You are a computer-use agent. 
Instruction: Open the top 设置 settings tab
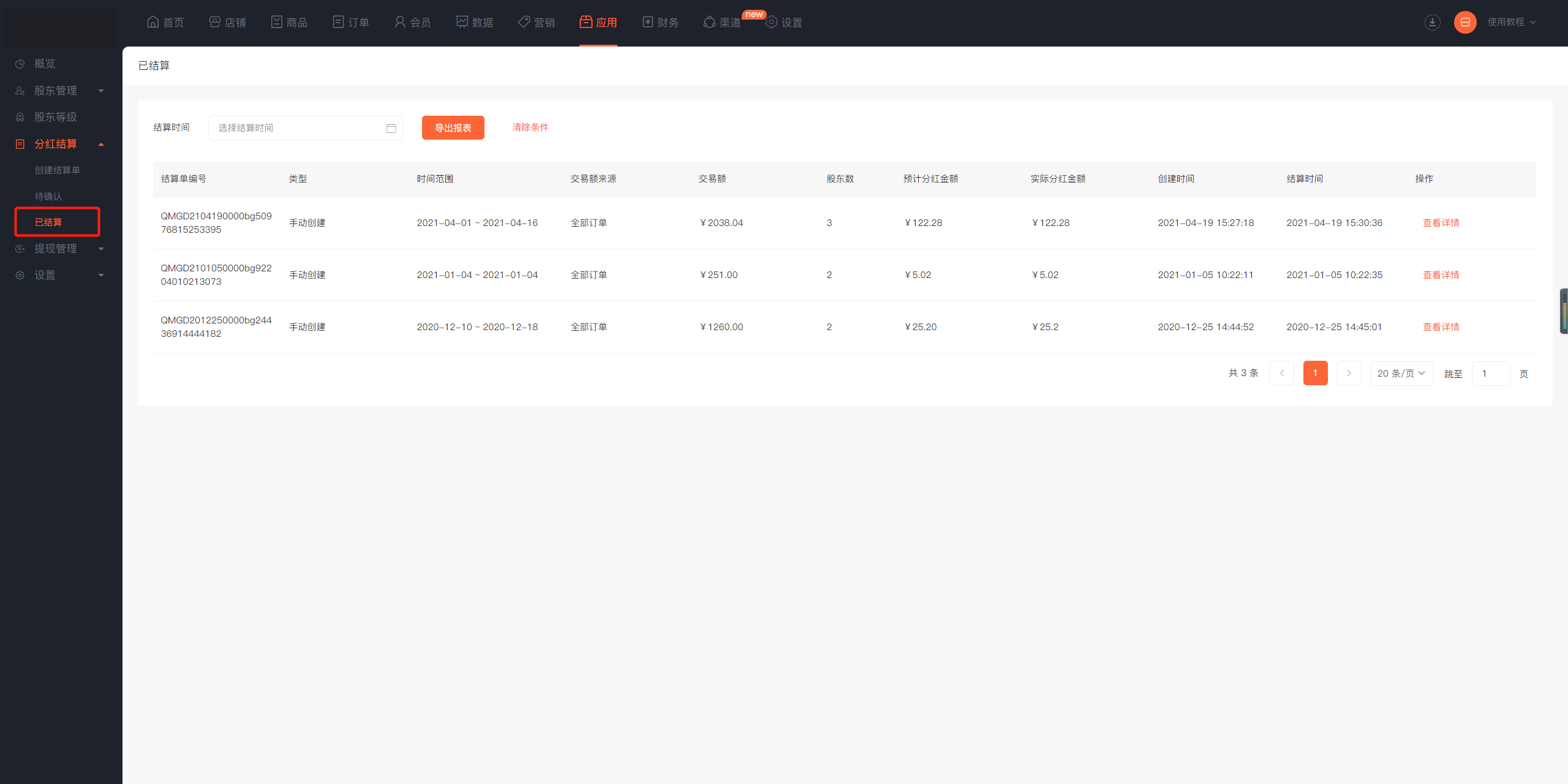(784, 22)
